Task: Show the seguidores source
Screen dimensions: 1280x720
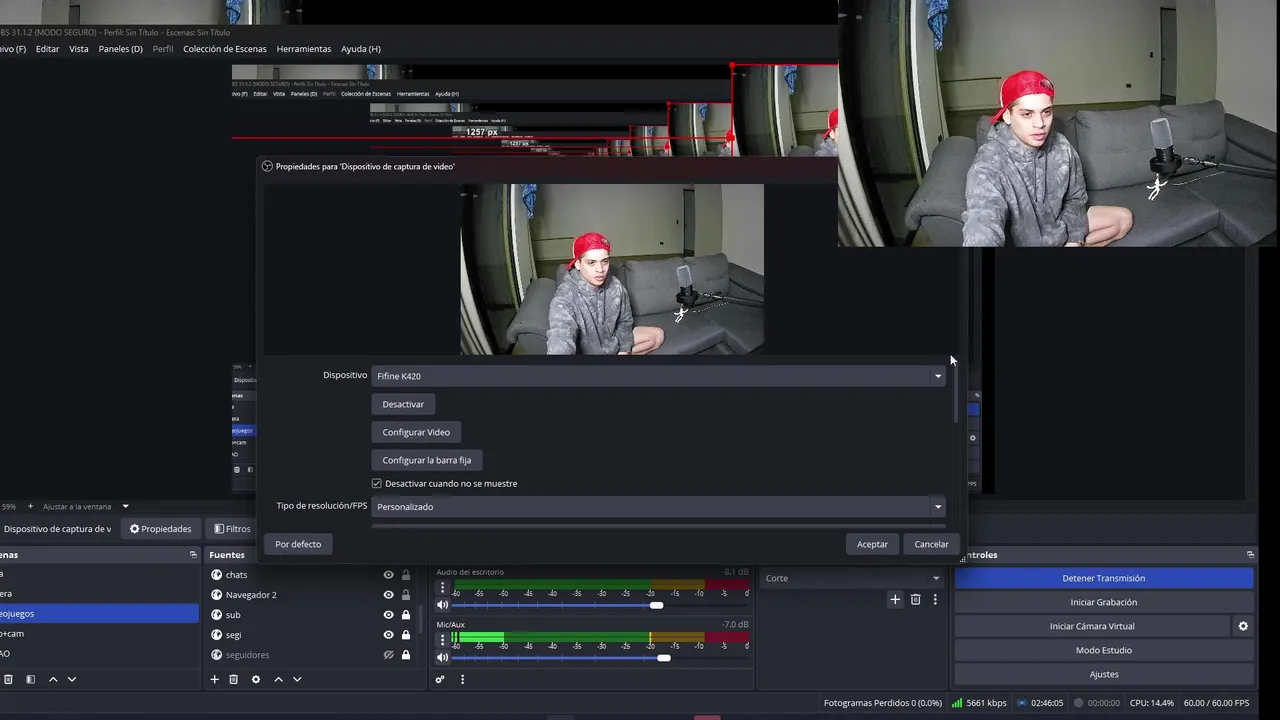Action: pyautogui.click(x=389, y=655)
